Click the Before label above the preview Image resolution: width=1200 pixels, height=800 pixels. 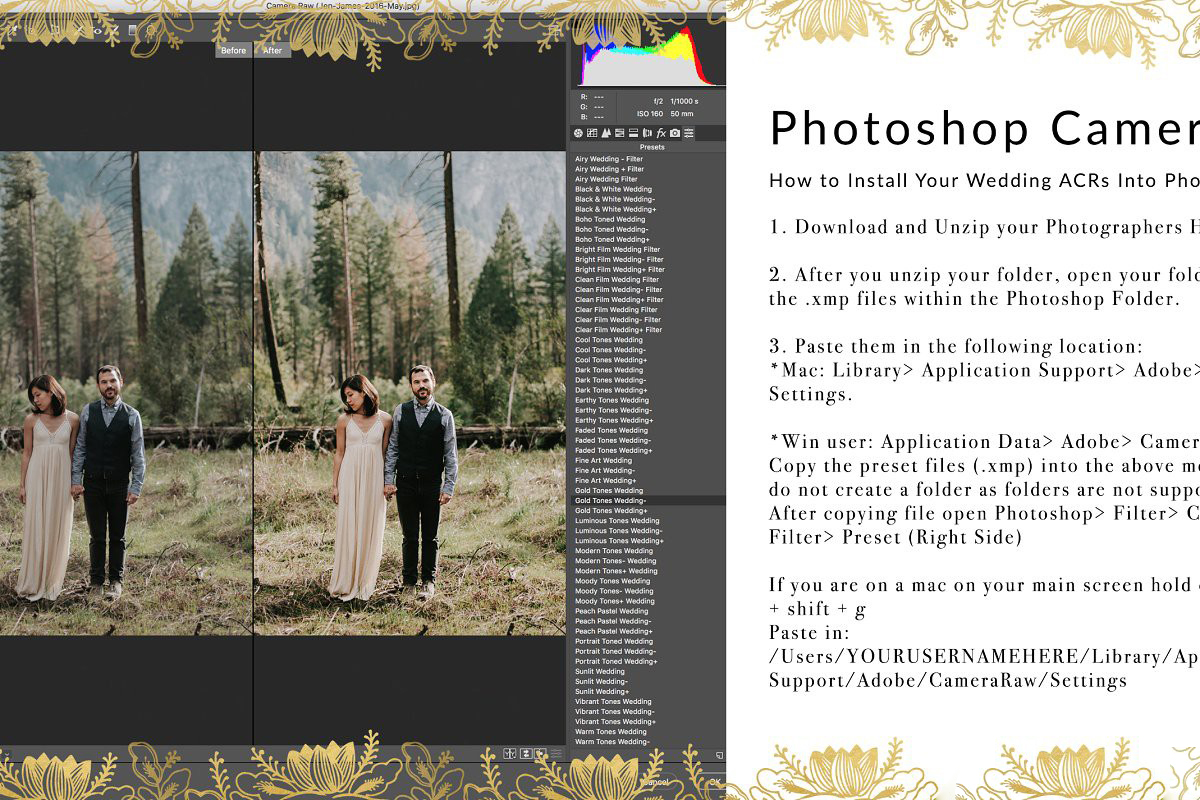[234, 50]
